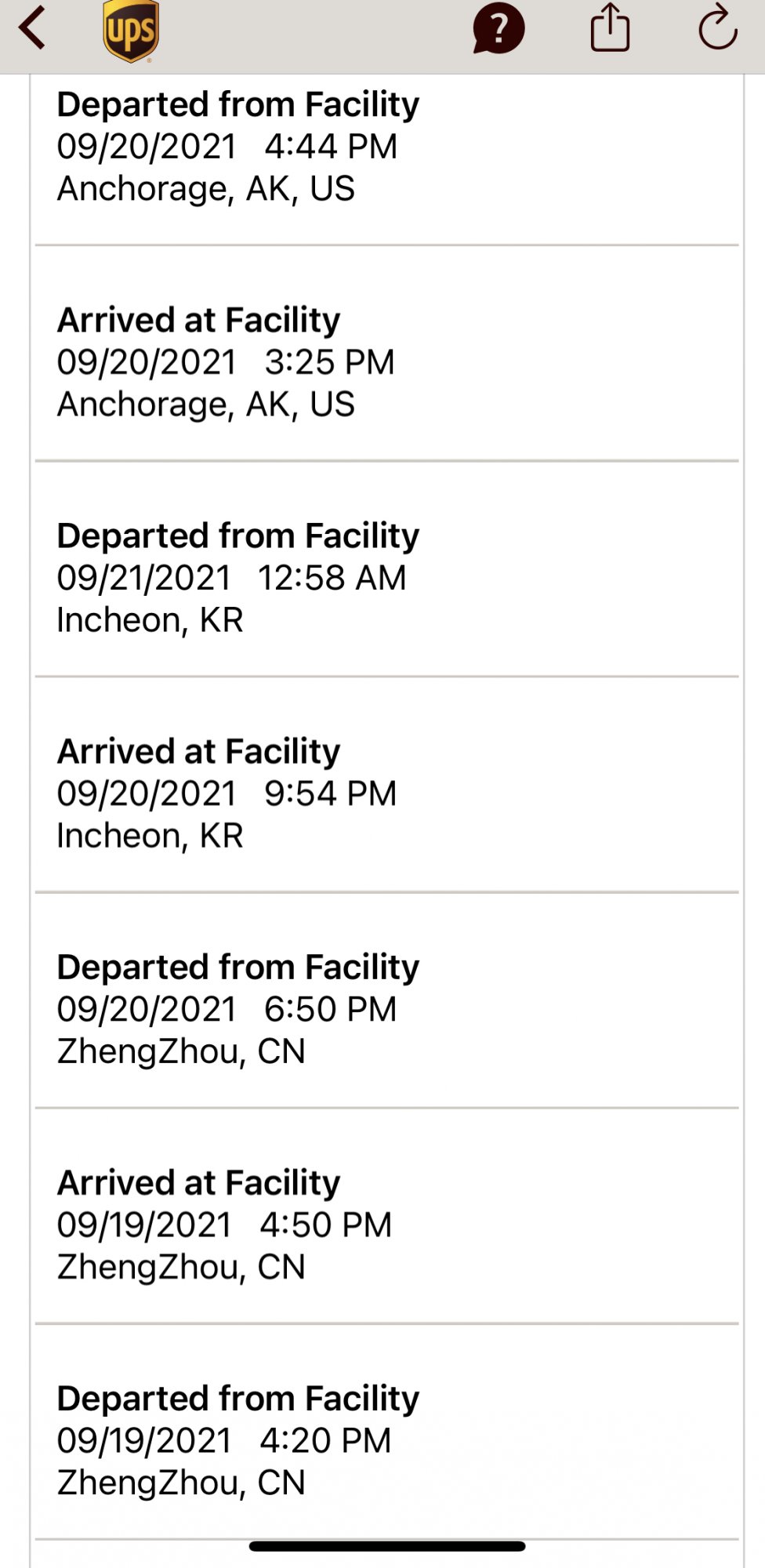765x1568 pixels.
Task: Select ZhengZhou departure at 6:50 PM
Action: click(386, 1009)
